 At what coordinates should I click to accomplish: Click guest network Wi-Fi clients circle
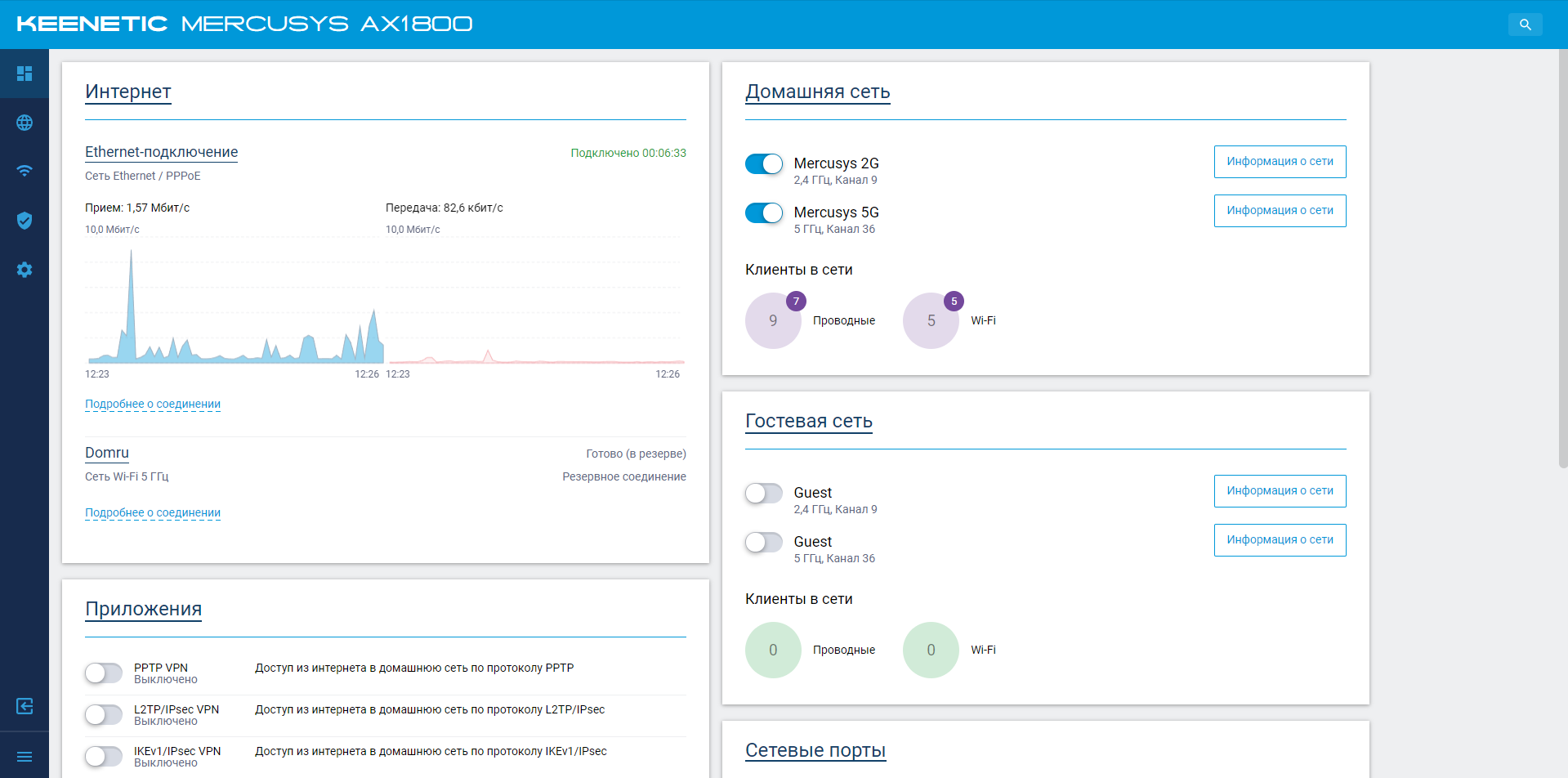[x=931, y=650]
